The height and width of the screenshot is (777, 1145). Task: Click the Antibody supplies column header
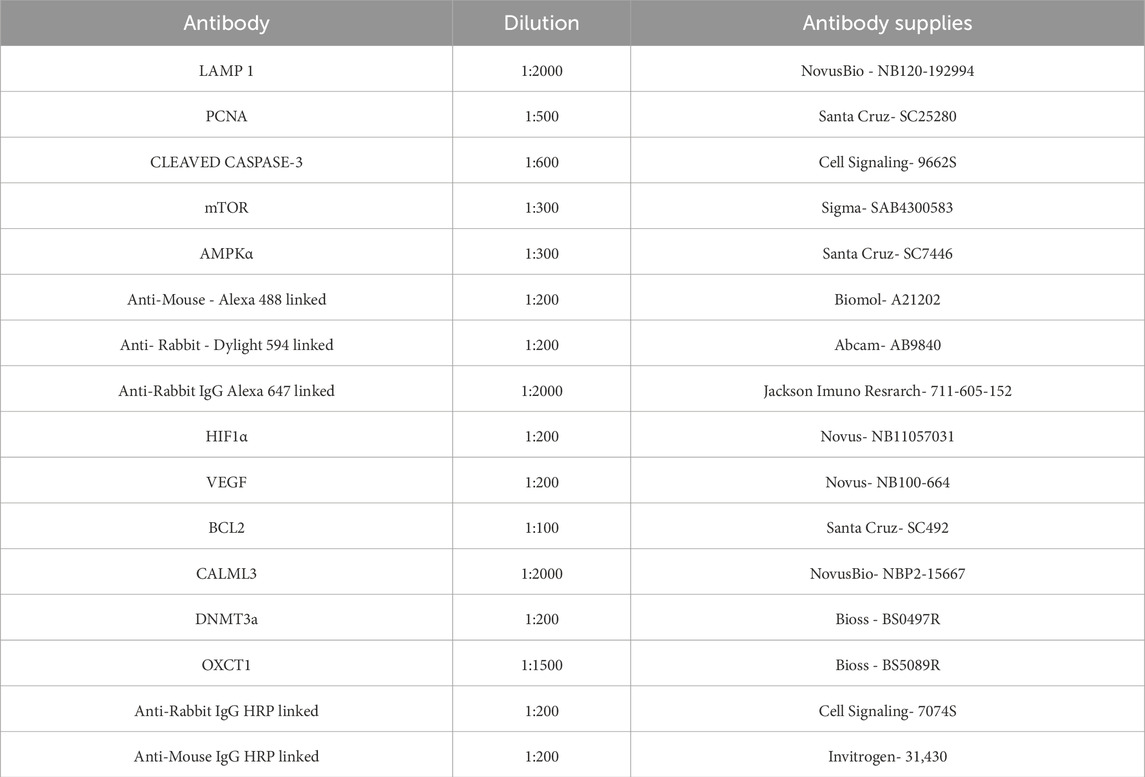tap(887, 23)
